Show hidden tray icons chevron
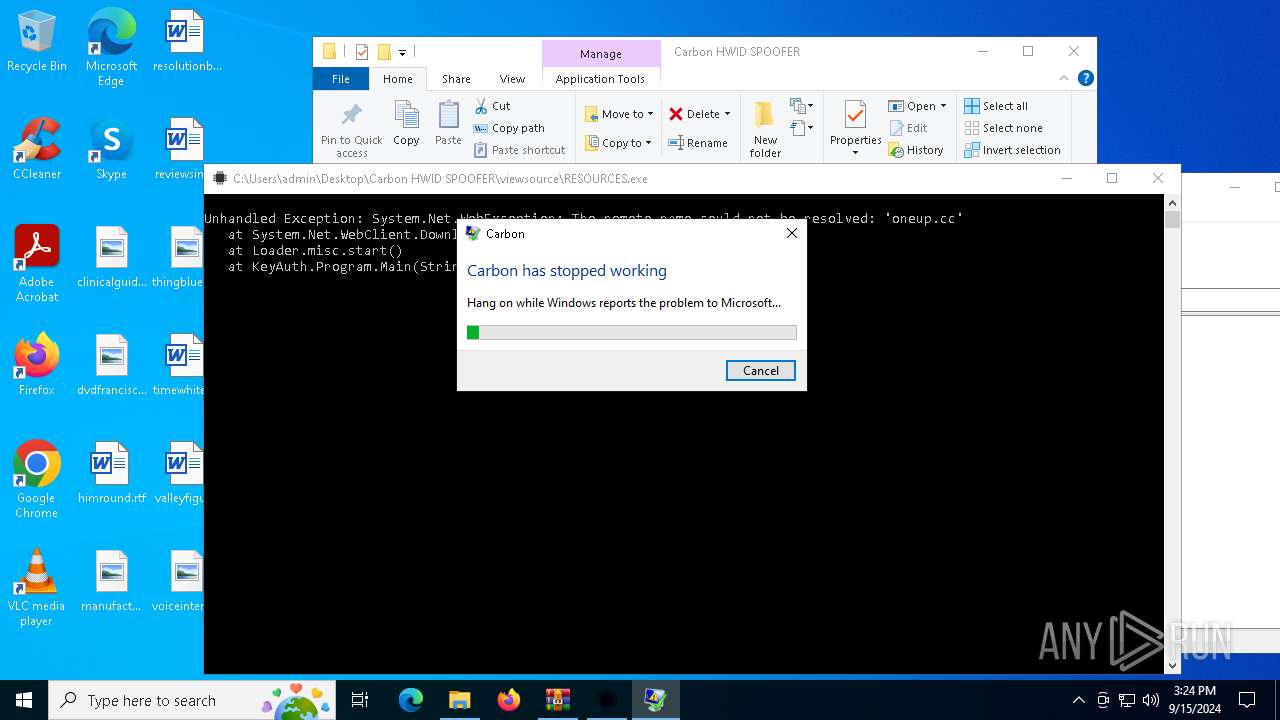The height and width of the screenshot is (720, 1280). pos(1078,700)
